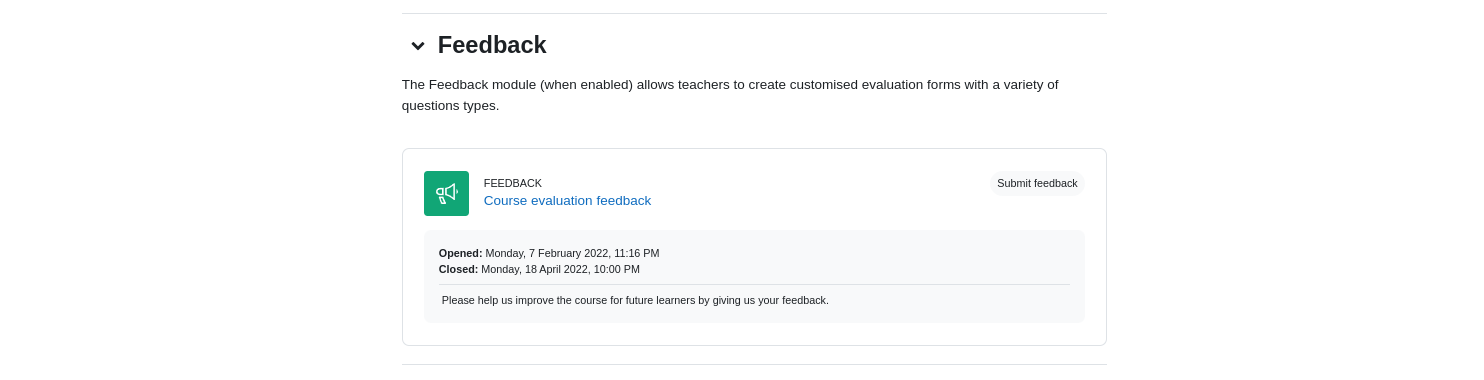The height and width of the screenshot is (380, 1484).
Task: Click the Feedback section heading
Action: (x=492, y=45)
